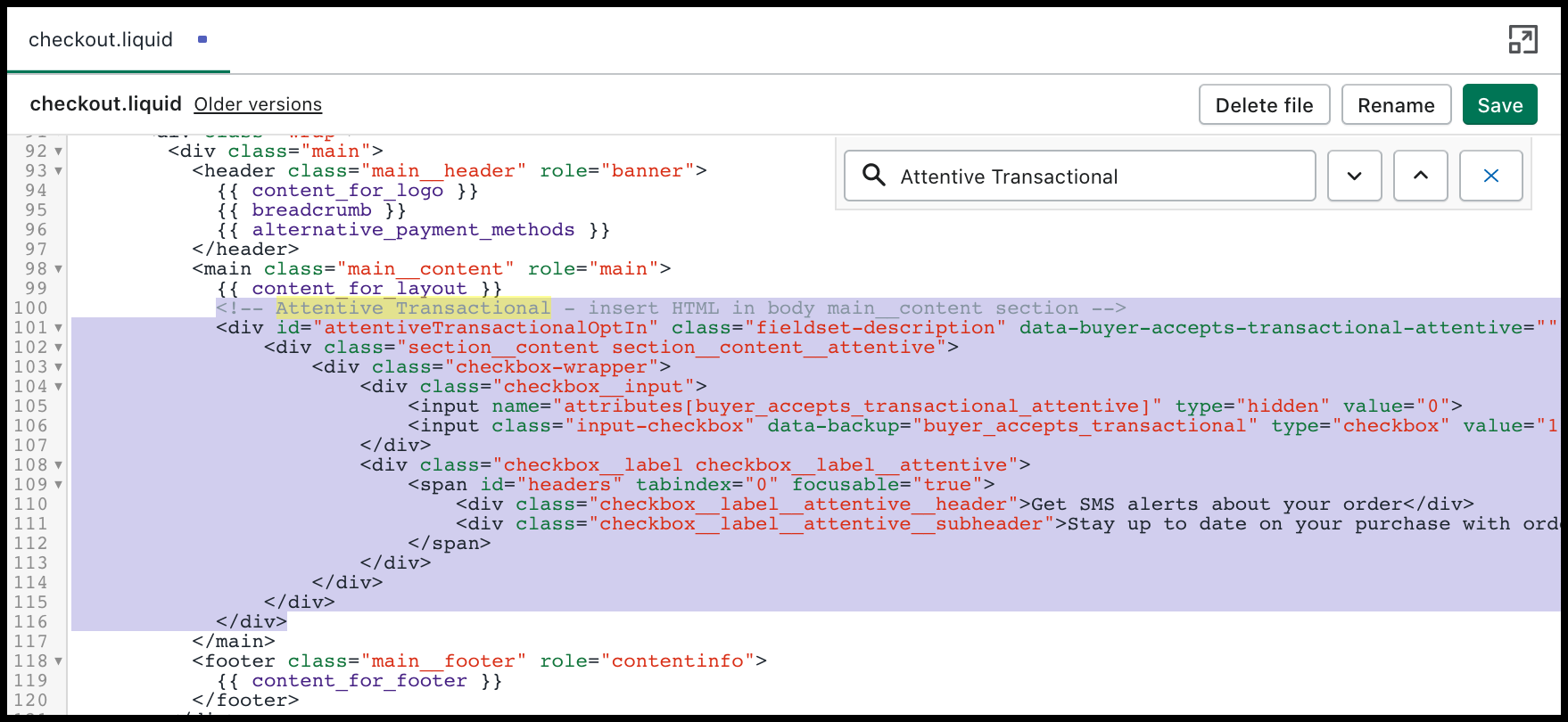
Task: Click the magnifier icon in search box
Action: (x=874, y=176)
